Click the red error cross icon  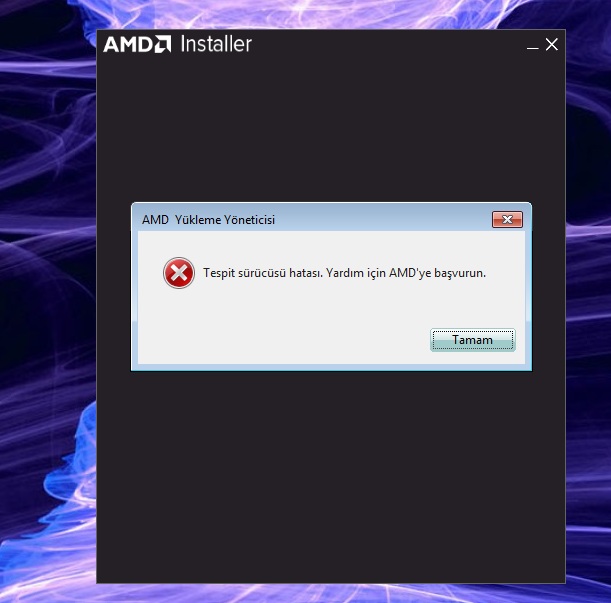179,273
